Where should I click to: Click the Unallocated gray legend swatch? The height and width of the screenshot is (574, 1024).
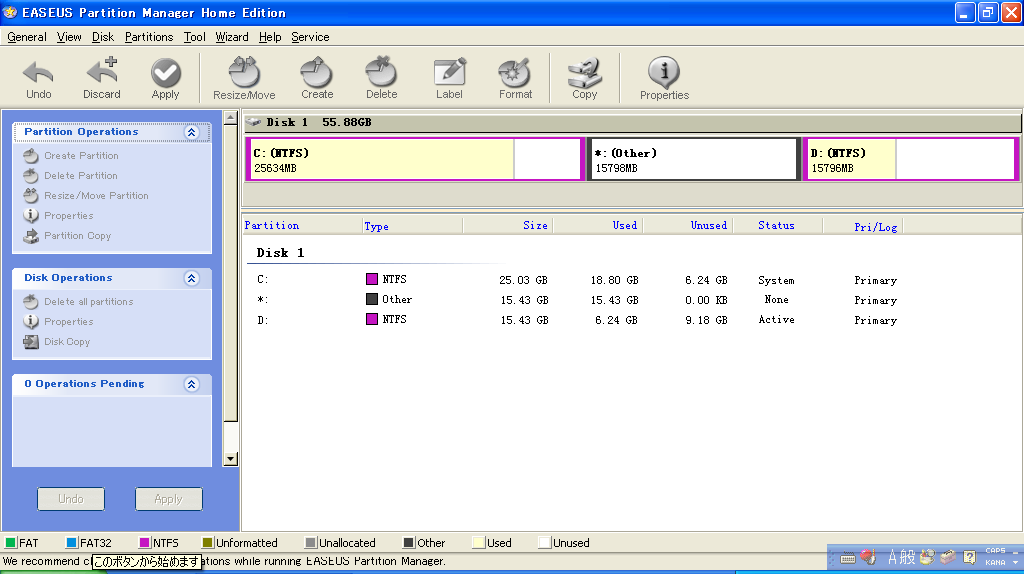point(311,543)
